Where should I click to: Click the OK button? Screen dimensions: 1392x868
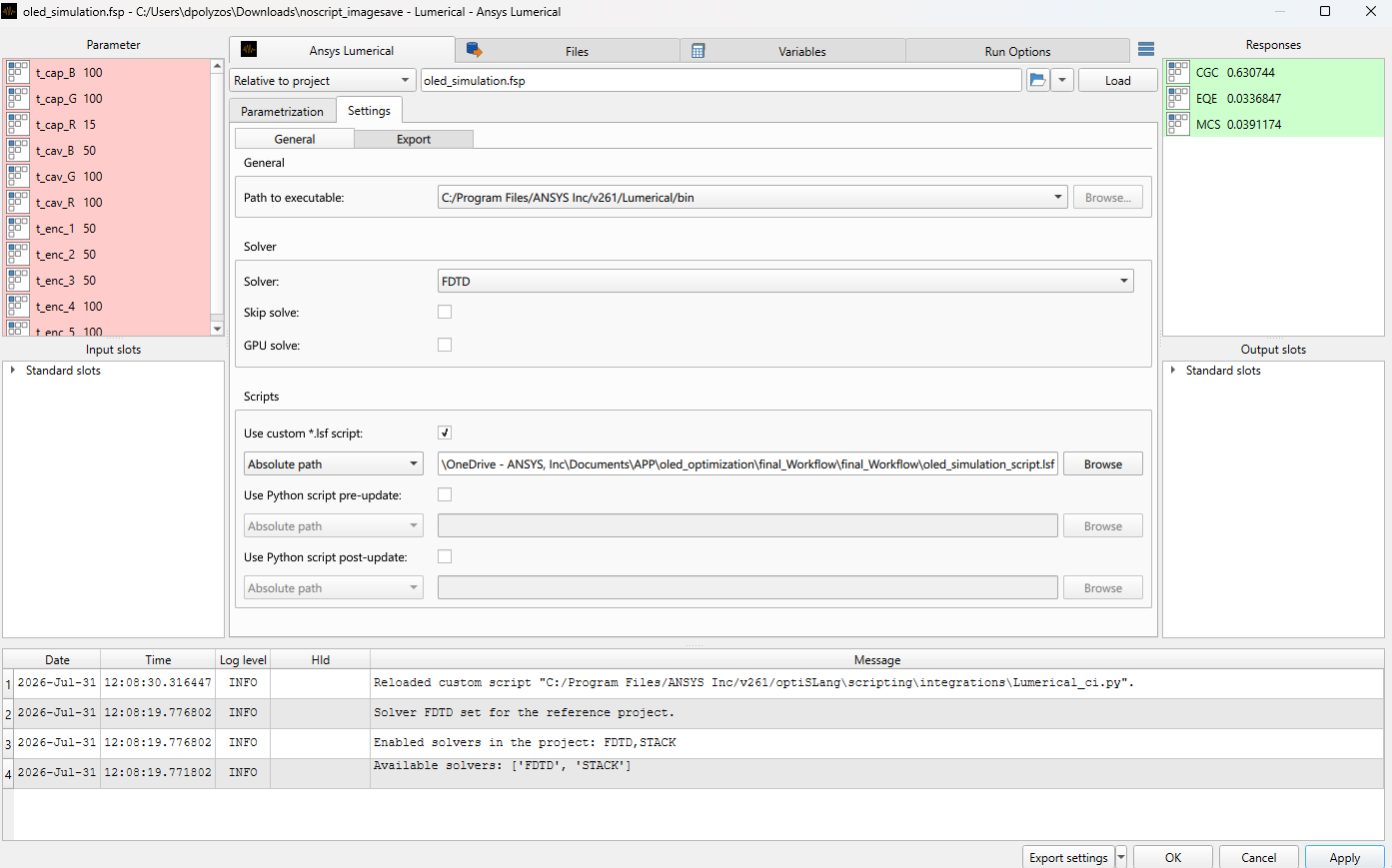tap(1173, 857)
